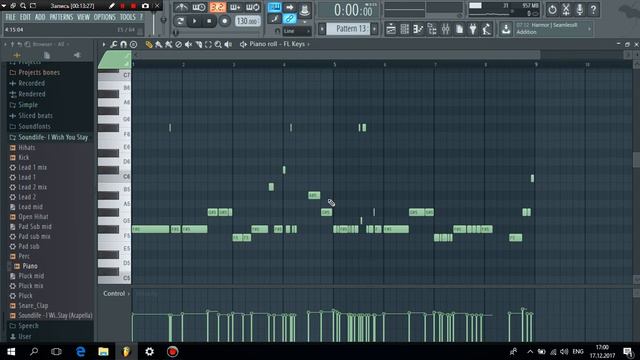Stop playback with the stop button

(x=209, y=21)
